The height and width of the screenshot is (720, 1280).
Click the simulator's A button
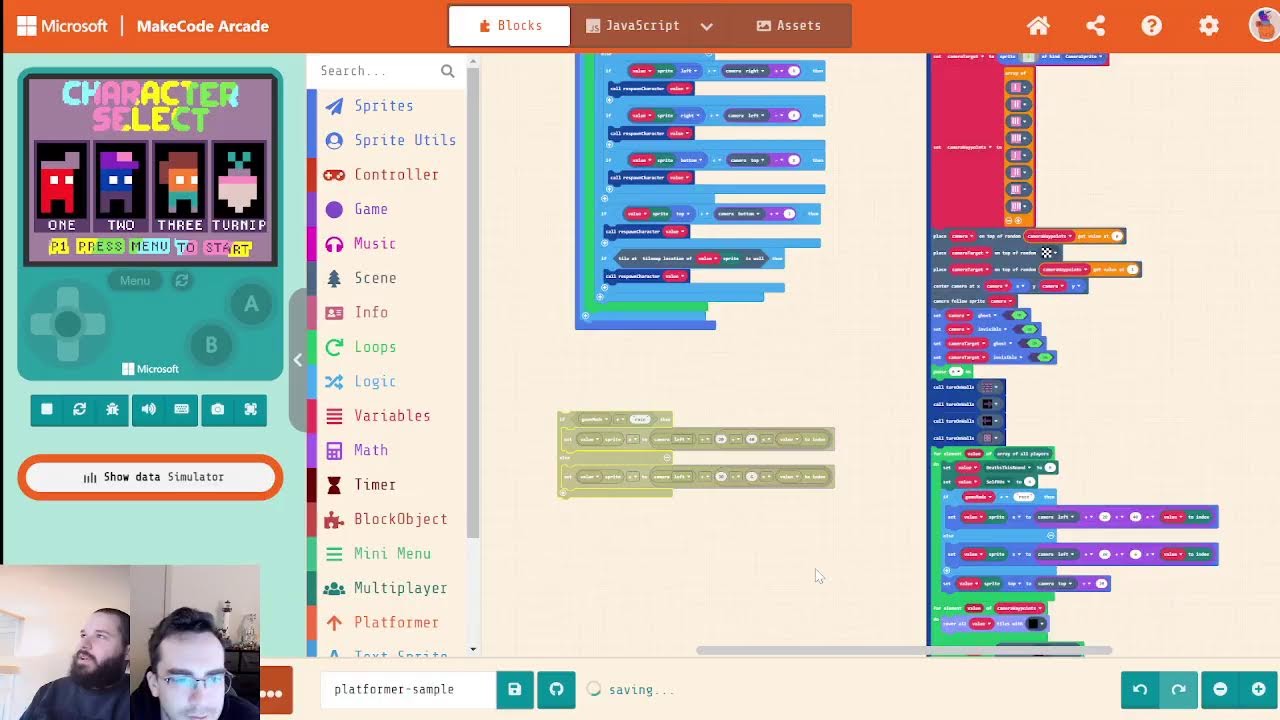[251, 305]
